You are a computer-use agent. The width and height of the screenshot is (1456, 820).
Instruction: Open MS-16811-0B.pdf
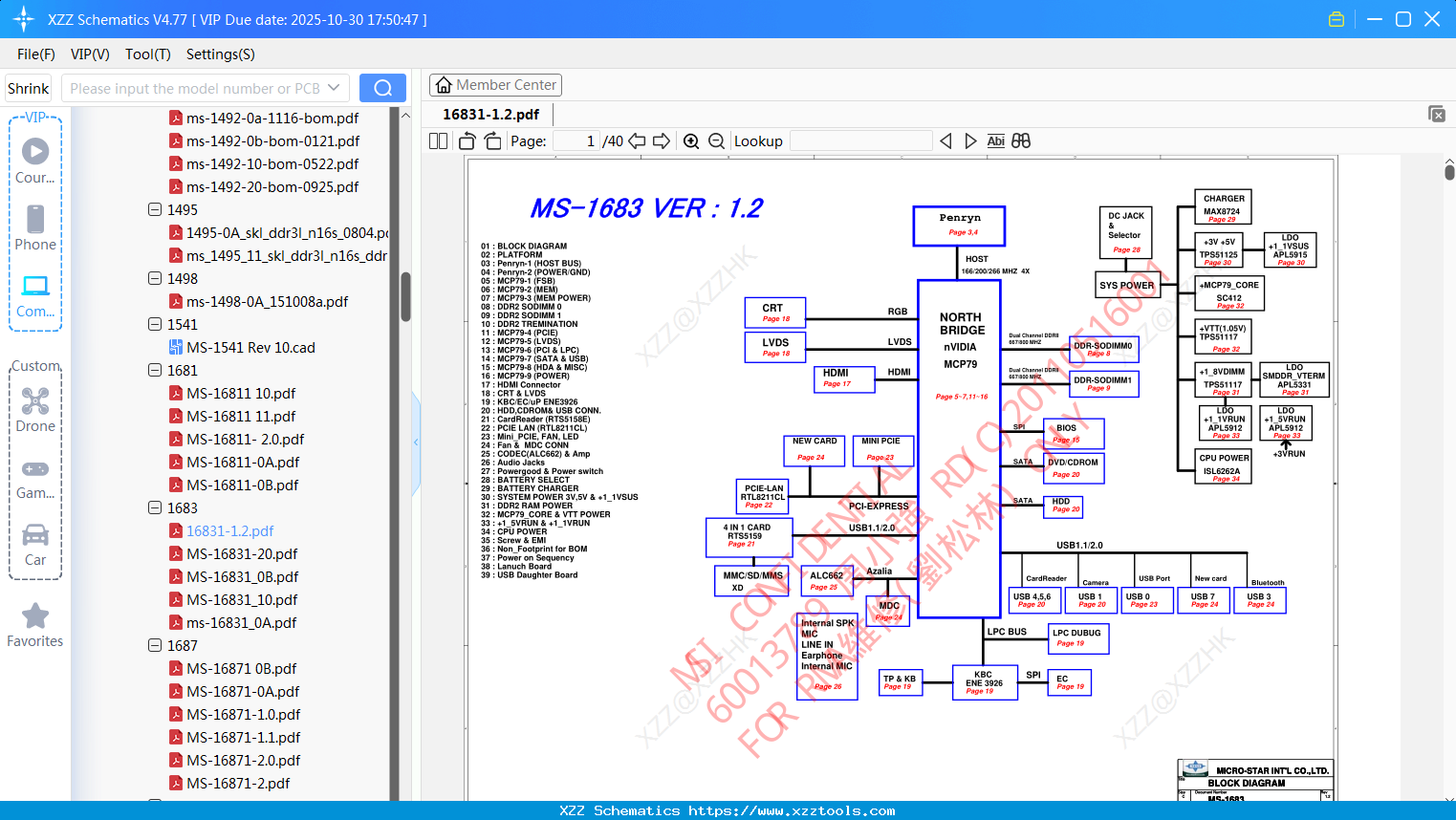pos(243,485)
